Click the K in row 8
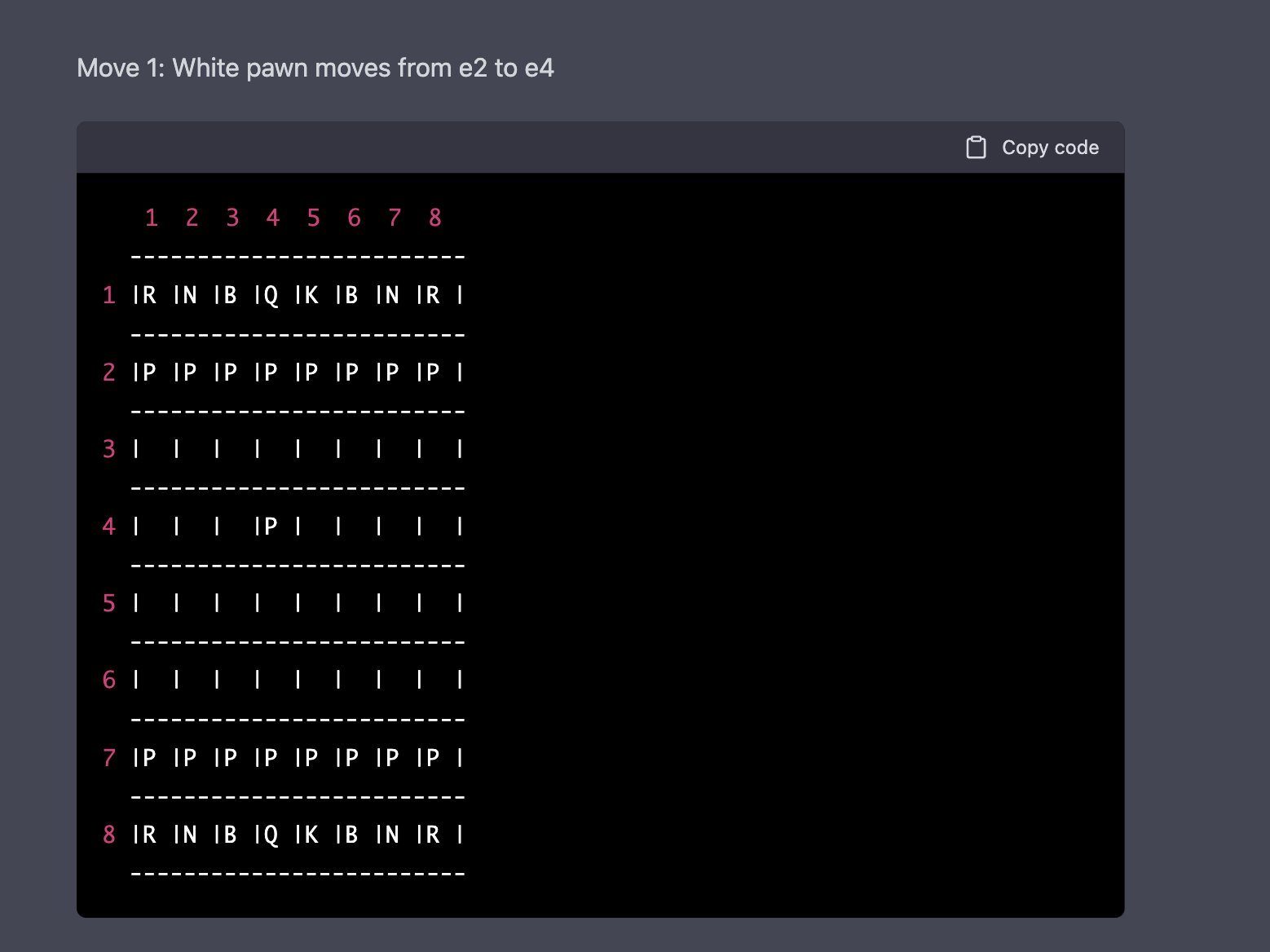Screen dimensions: 1270x952 click(x=311, y=835)
